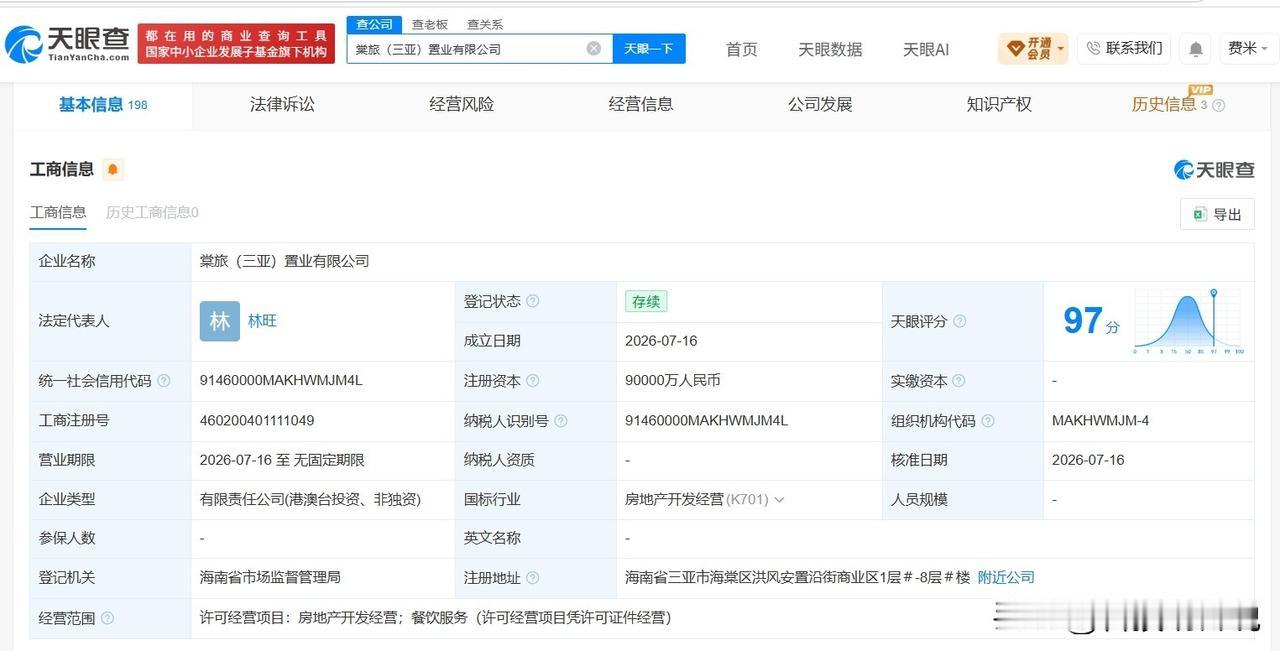Open the help icon next to 组织机构代码
The width and height of the screenshot is (1280, 651).
click(988, 421)
